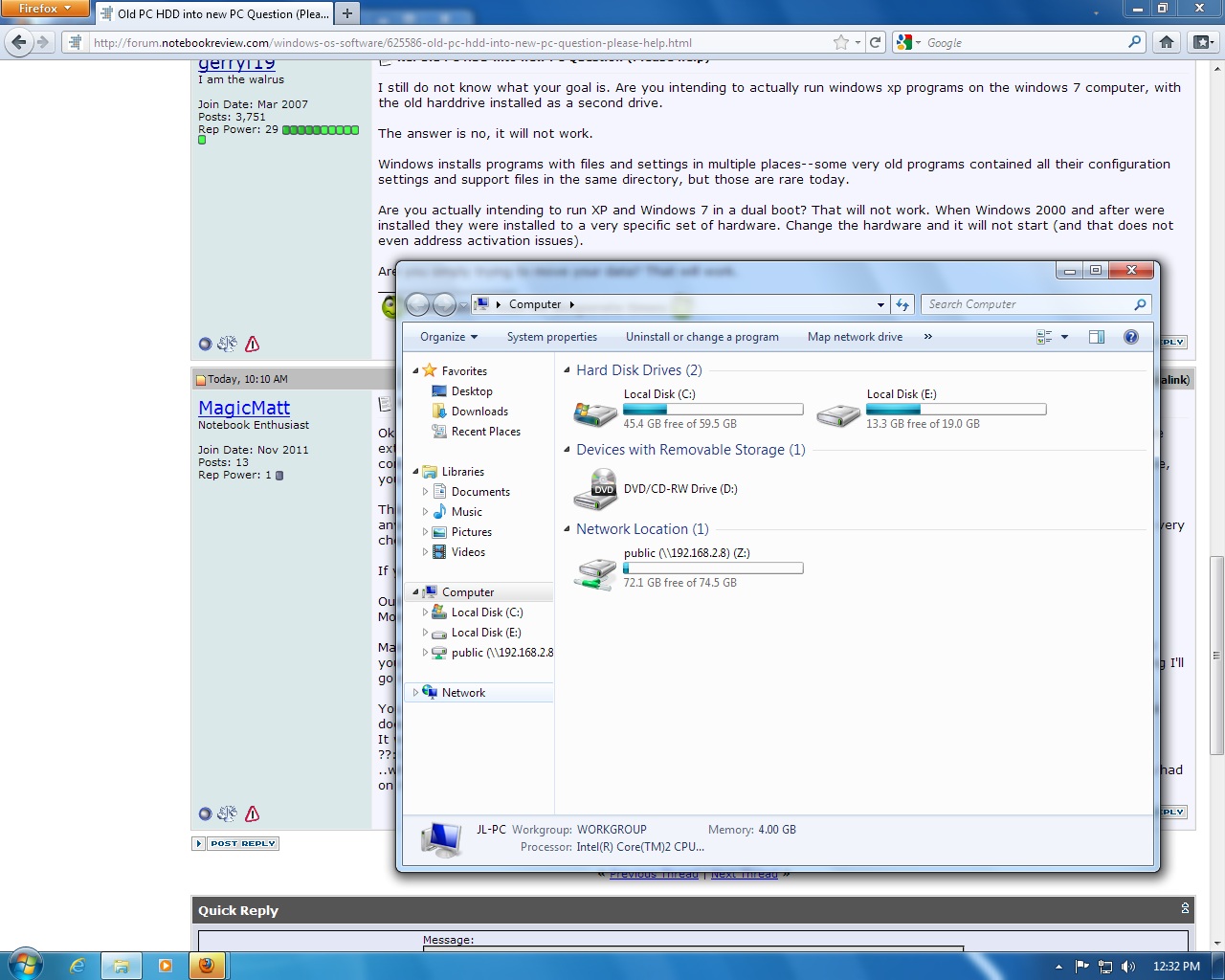Click System properties in the toolbar
The width and height of the screenshot is (1225, 980).
tap(552, 337)
